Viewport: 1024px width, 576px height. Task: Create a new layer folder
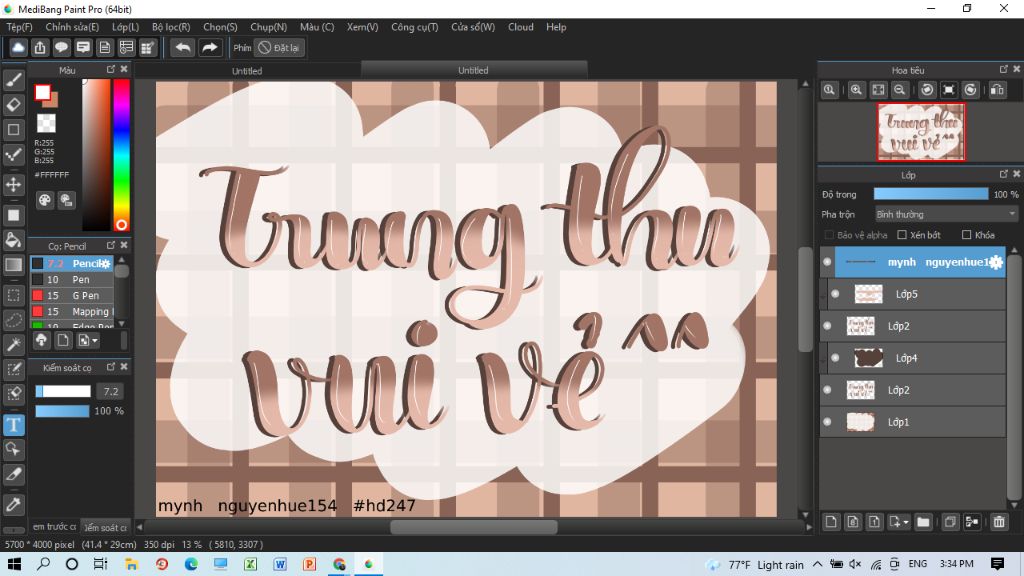click(923, 522)
